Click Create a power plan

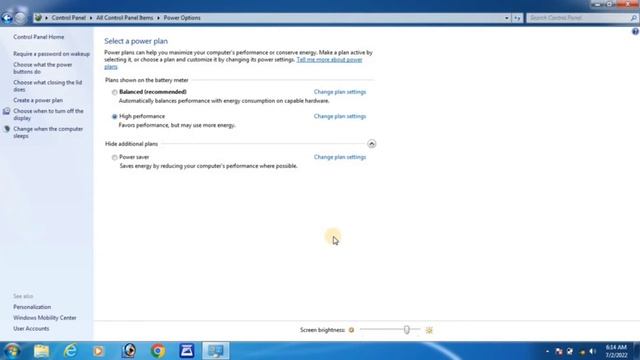point(38,100)
